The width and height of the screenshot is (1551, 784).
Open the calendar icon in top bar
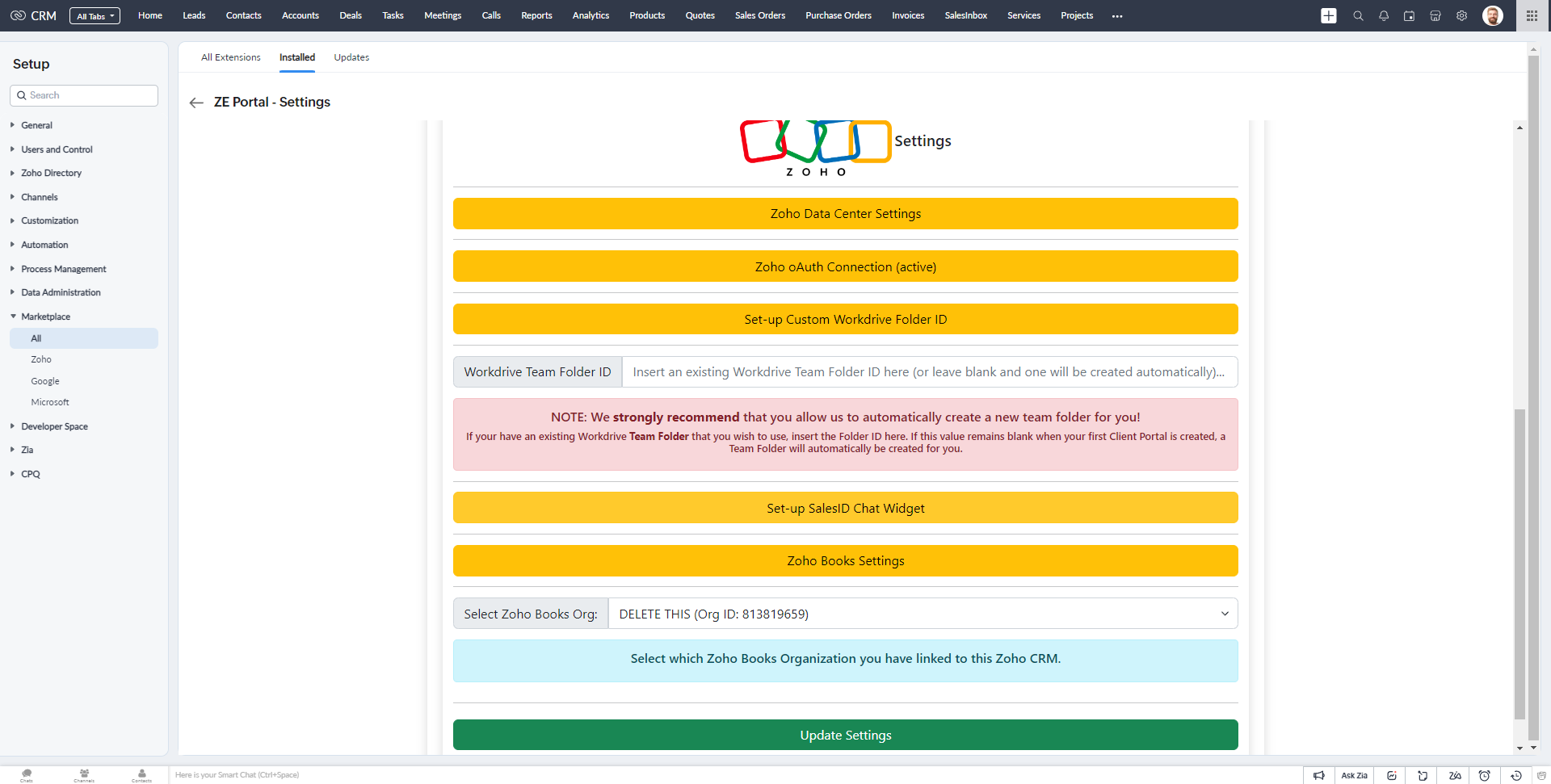click(1410, 16)
